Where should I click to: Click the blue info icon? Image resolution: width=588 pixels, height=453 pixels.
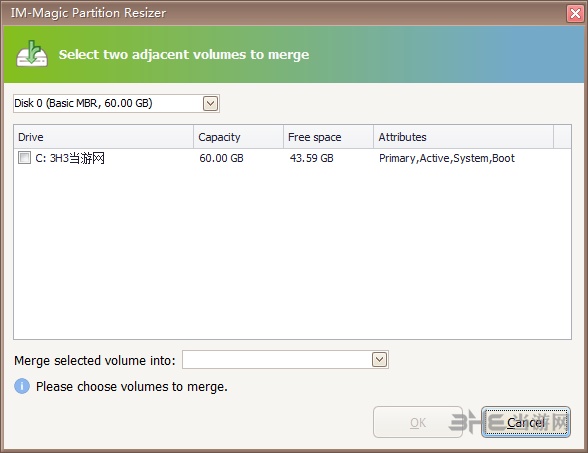pos(22,386)
